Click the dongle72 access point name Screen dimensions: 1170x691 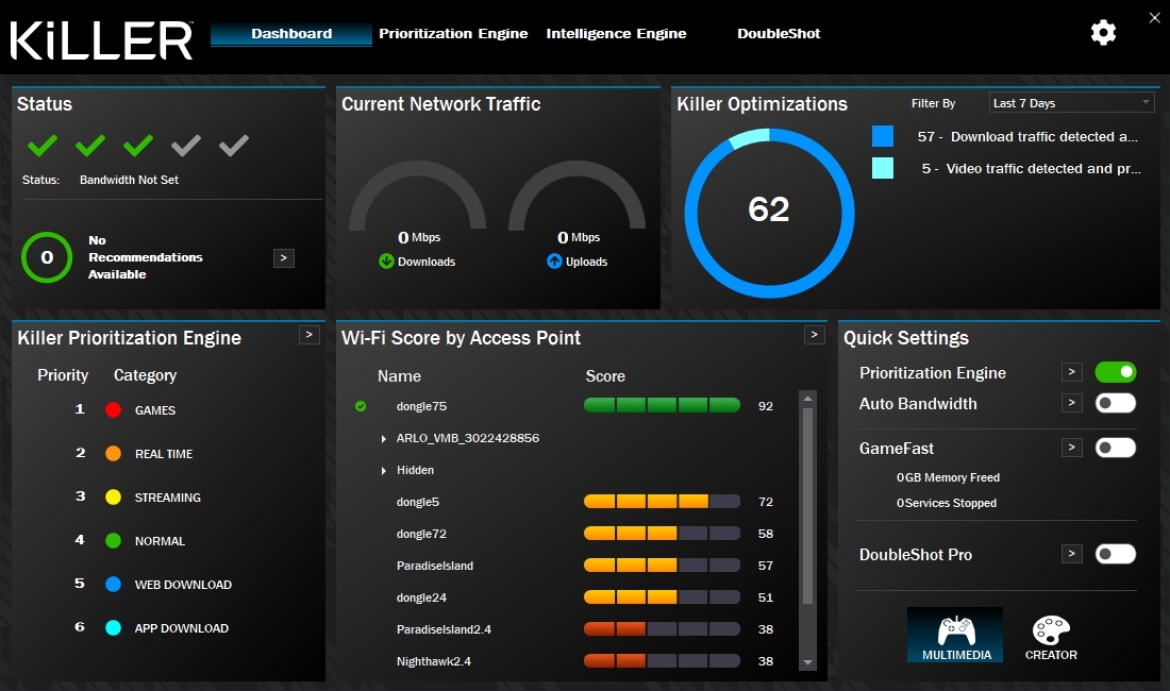(x=422, y=534)
